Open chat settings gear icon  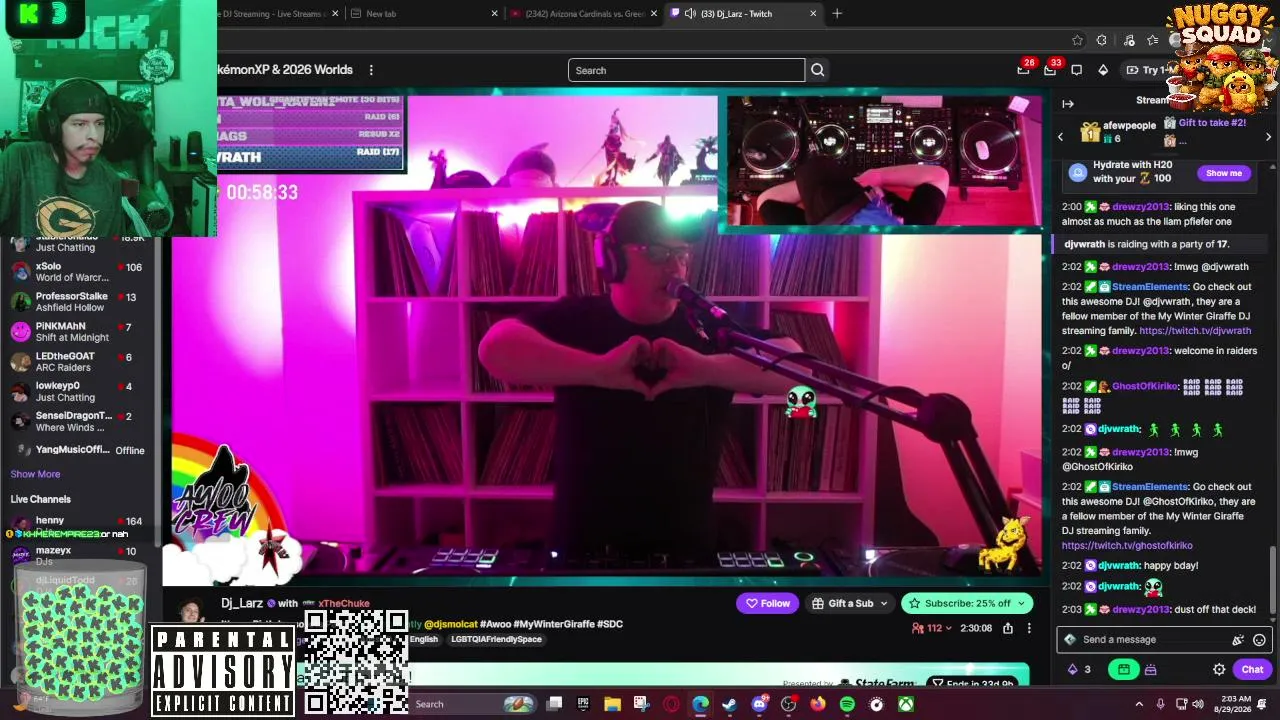pos(1219,670)
